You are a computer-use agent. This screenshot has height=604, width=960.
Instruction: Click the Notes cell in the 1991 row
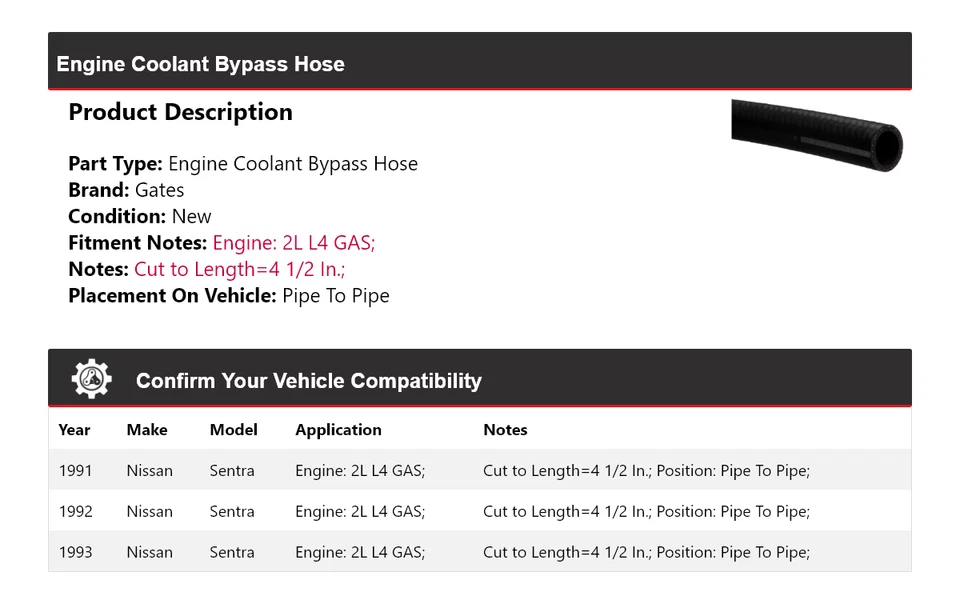click(646, 471)
